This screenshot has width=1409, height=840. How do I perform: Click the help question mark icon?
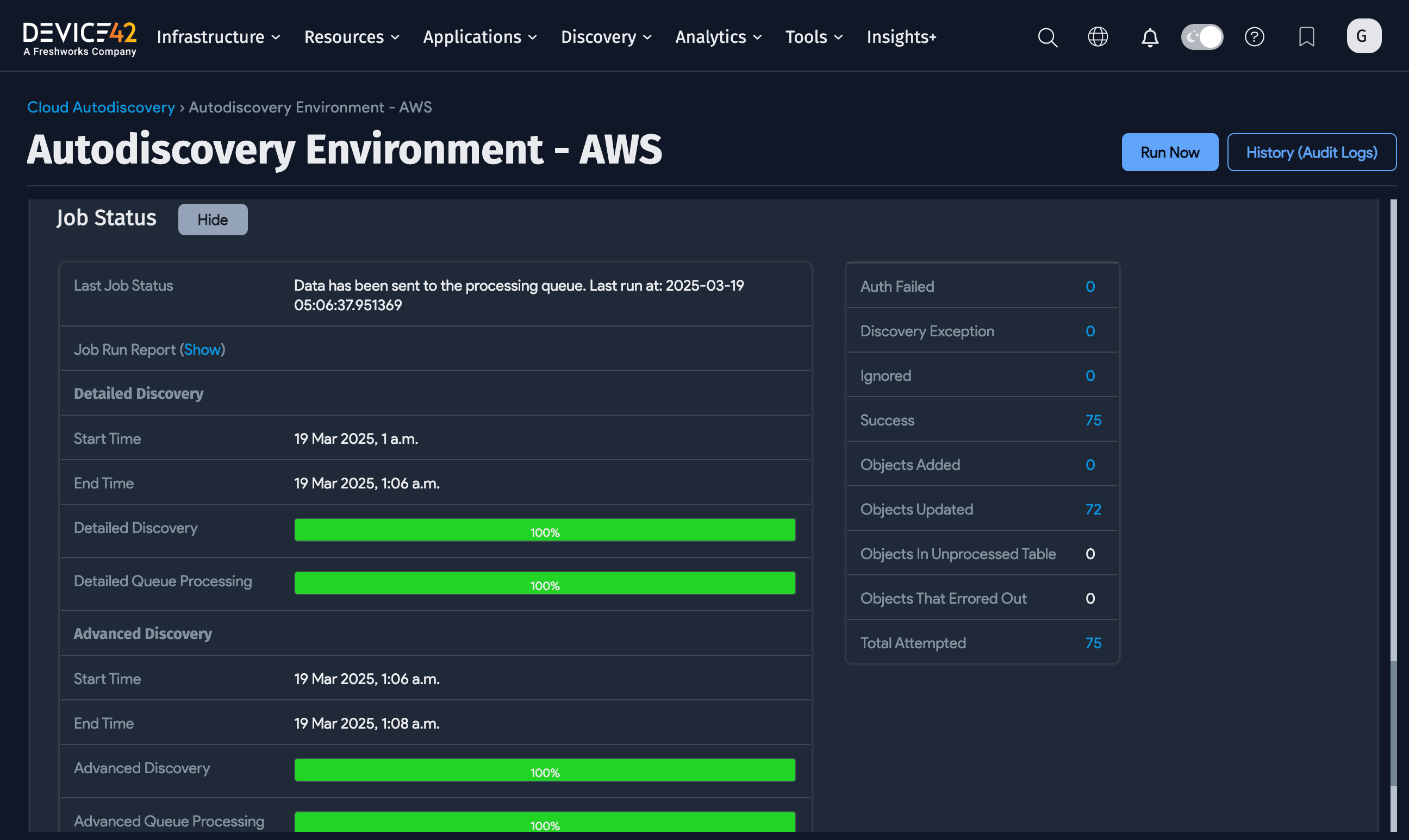click(1254, 37)
